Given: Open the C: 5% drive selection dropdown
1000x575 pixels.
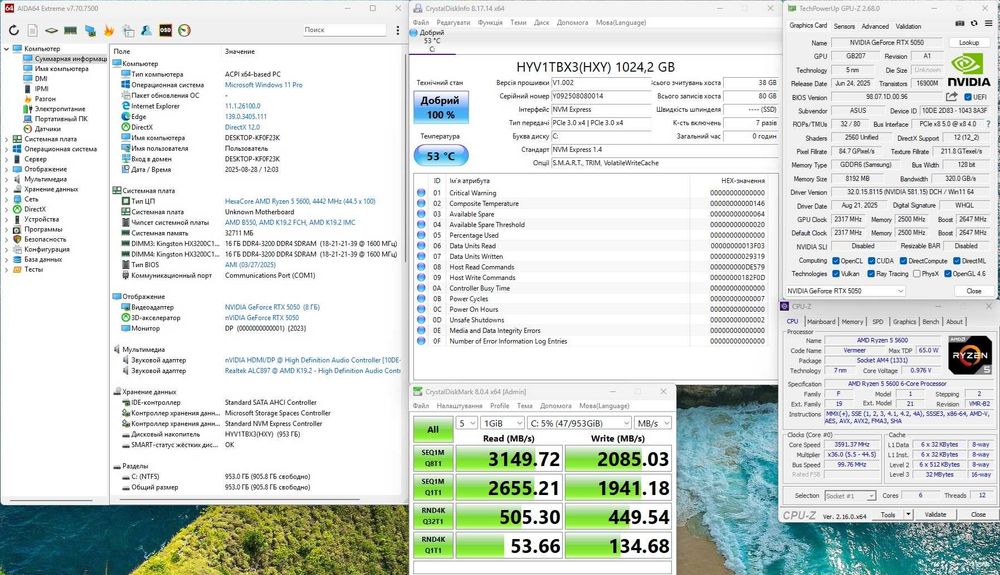Looking at the screenshot, I should point(579,423).
